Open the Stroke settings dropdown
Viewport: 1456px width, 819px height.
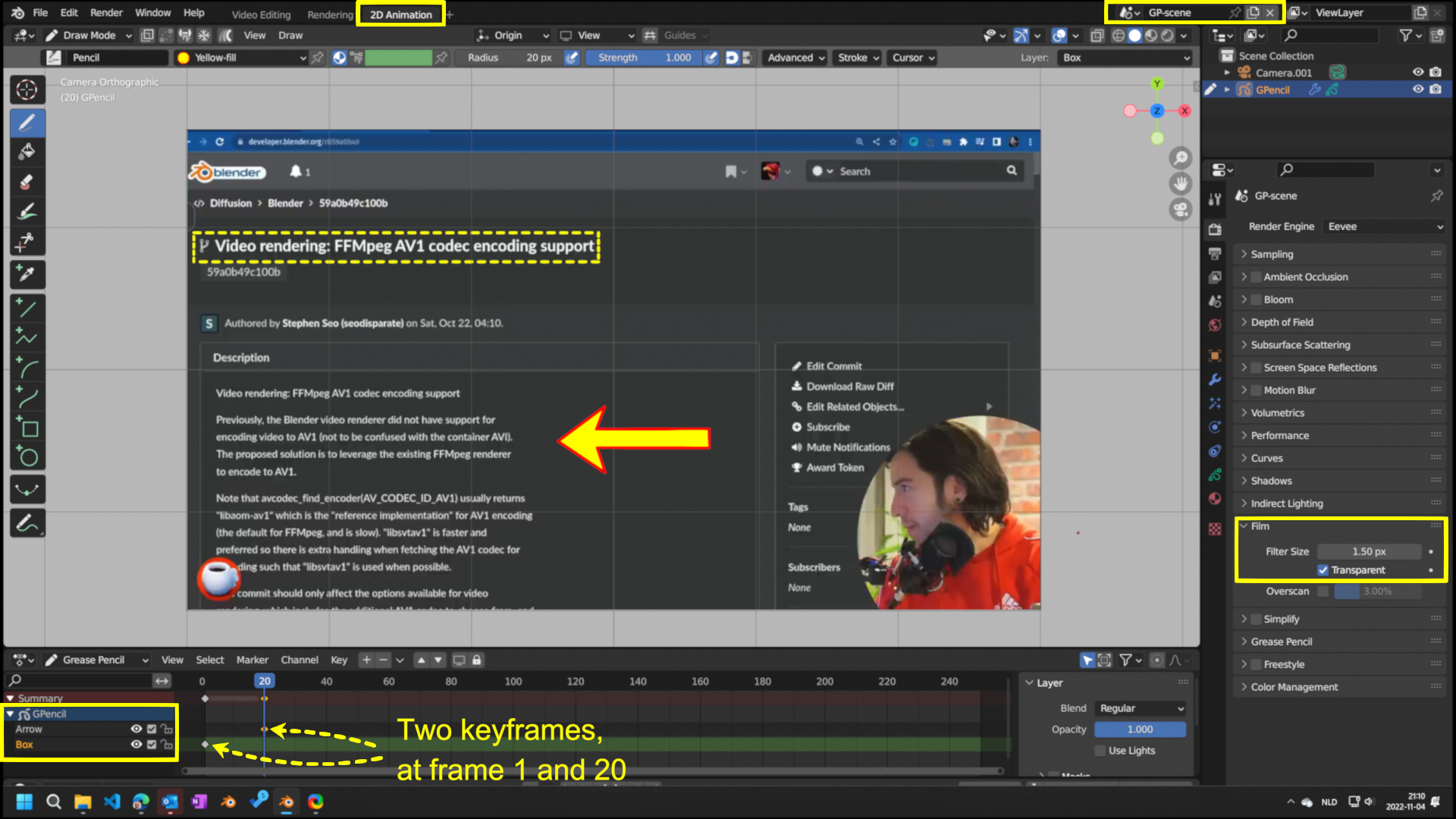click(858, 58)
